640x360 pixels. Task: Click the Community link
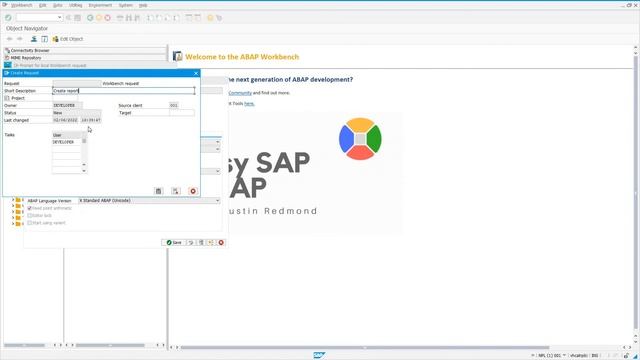[240, 93]
